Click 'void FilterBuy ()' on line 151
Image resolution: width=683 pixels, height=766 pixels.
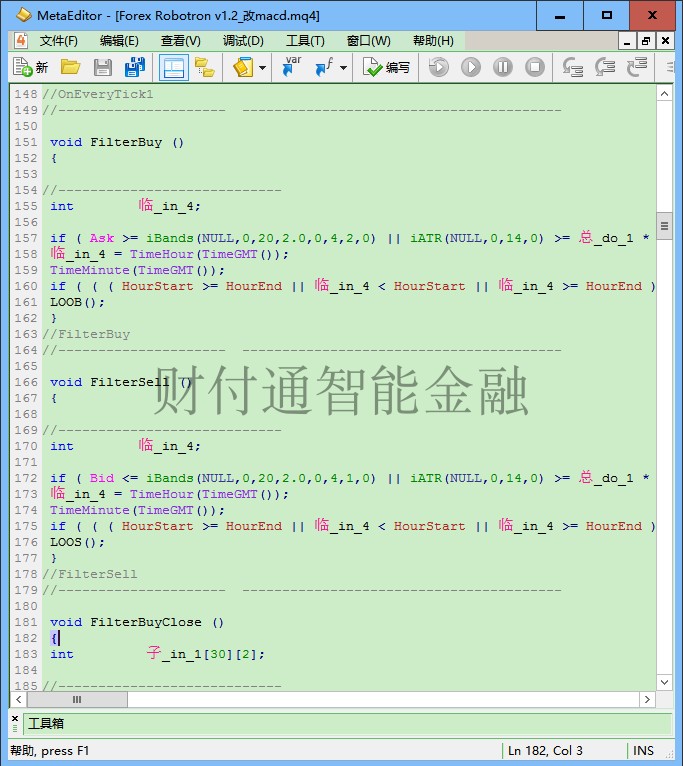click(x=117, y=142)
